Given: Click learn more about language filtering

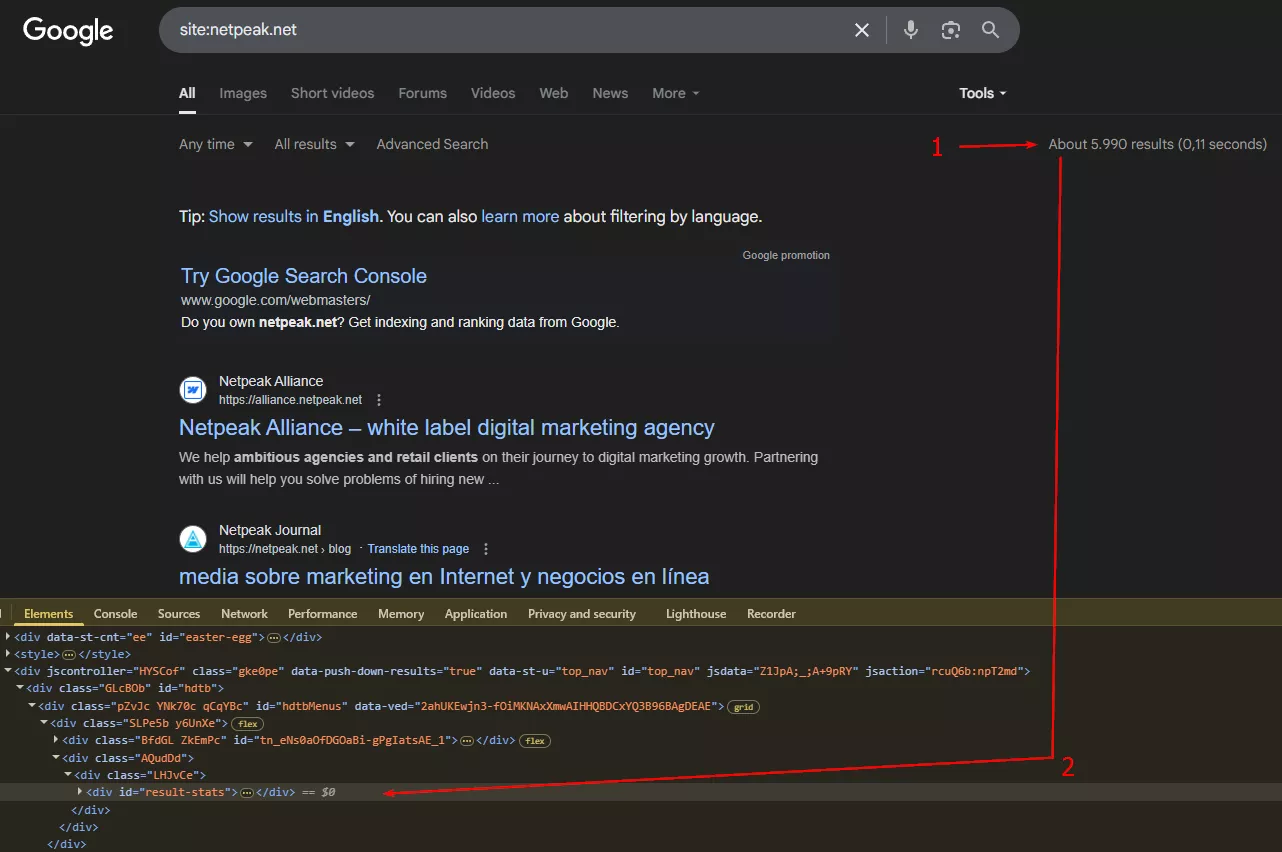Looking at the screenshot, I should [520, 216].
